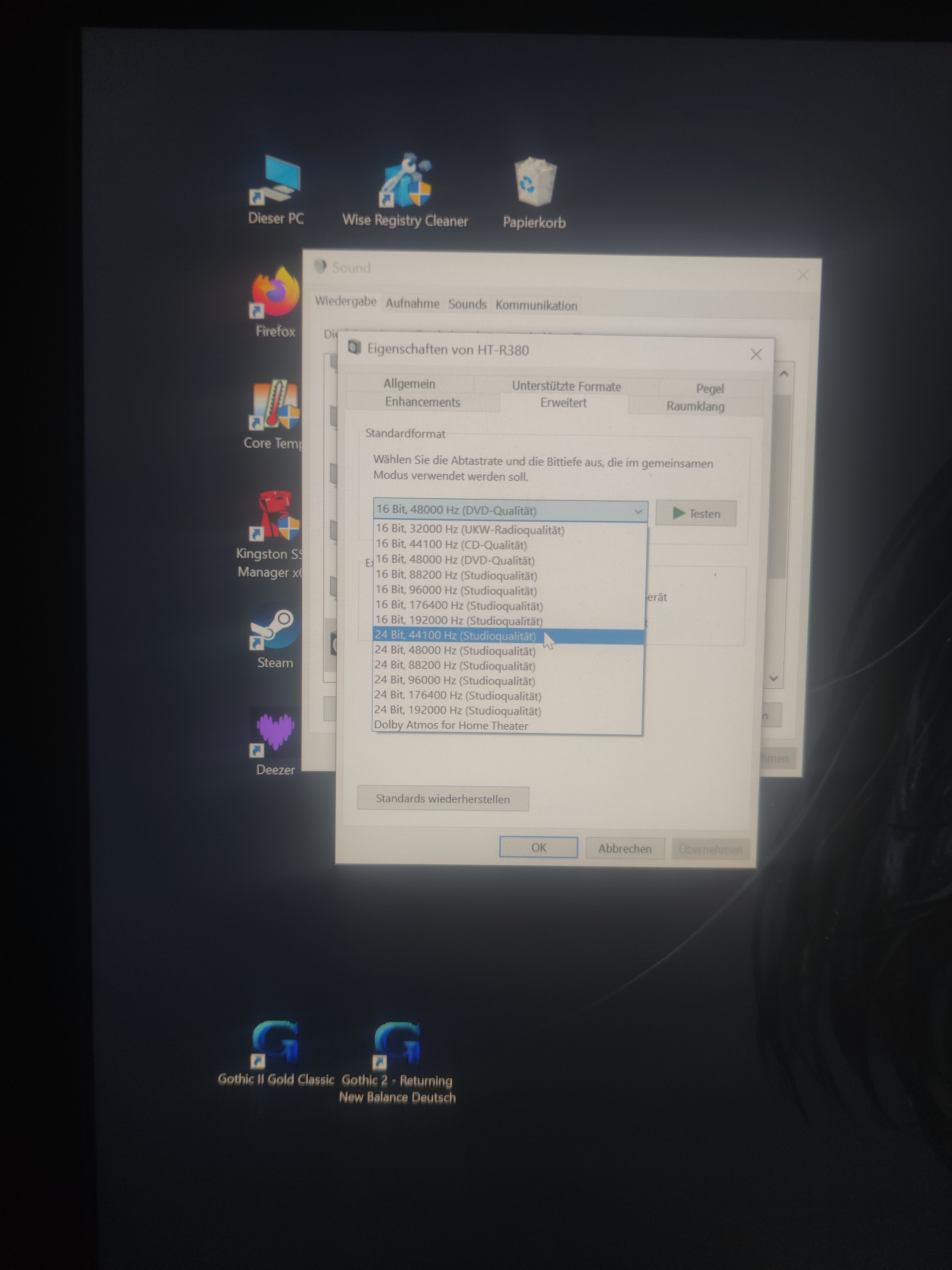Pick 16 Bit, 44100 Hz (CD-Qualität)
Screen dimensions: 952x1270
451,545
